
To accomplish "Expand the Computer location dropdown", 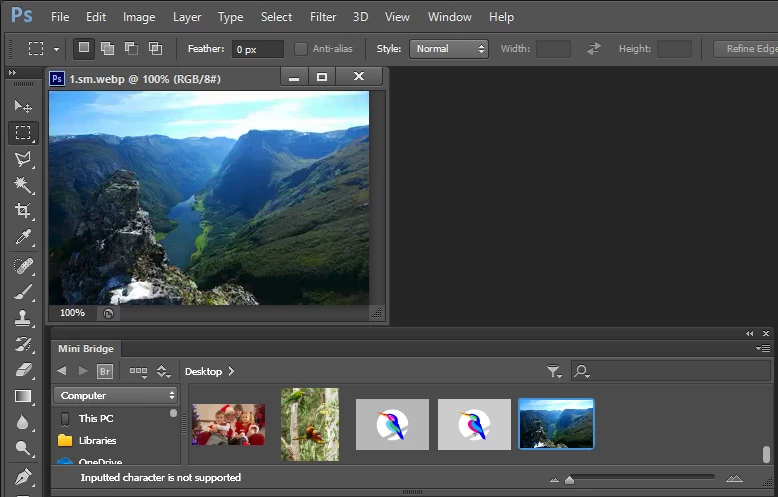I will pos(116,396).
